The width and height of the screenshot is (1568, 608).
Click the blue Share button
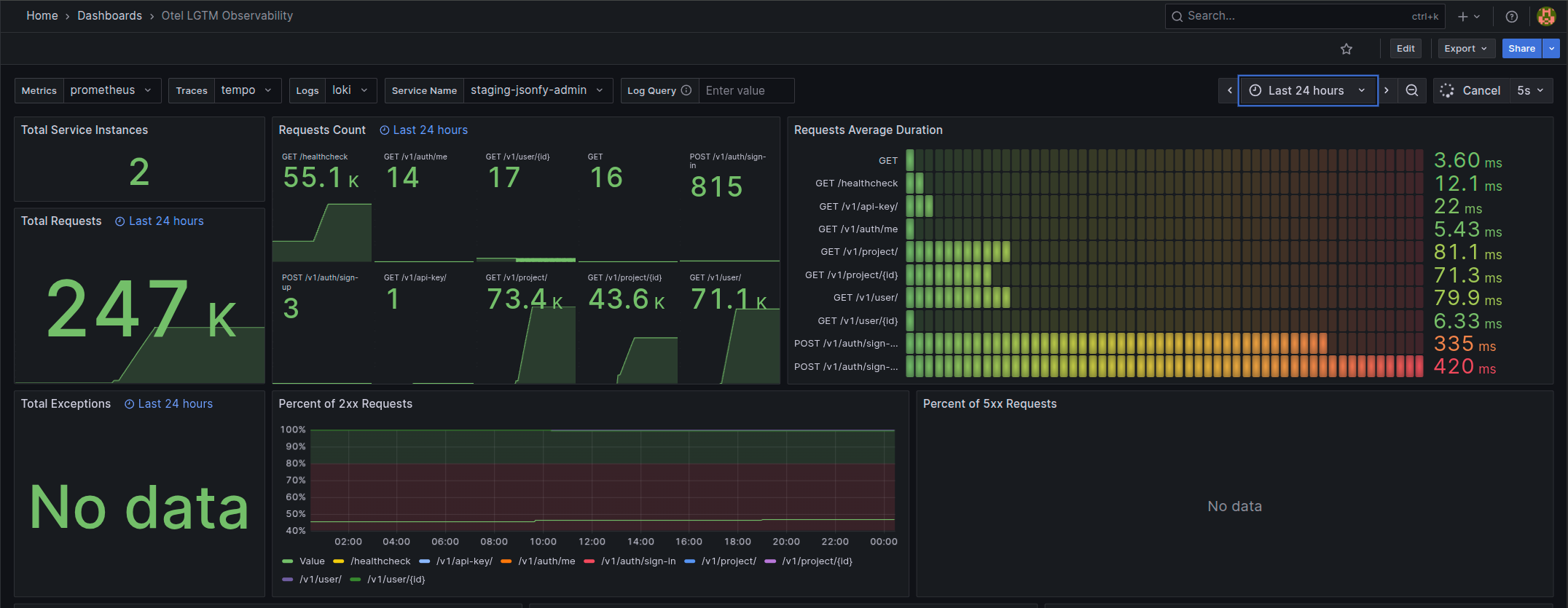pos(1521,49)
